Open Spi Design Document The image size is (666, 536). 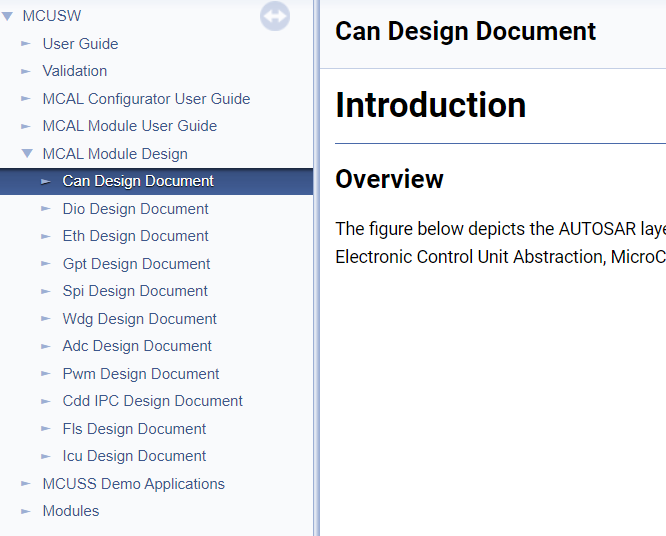tap(135, 291)
